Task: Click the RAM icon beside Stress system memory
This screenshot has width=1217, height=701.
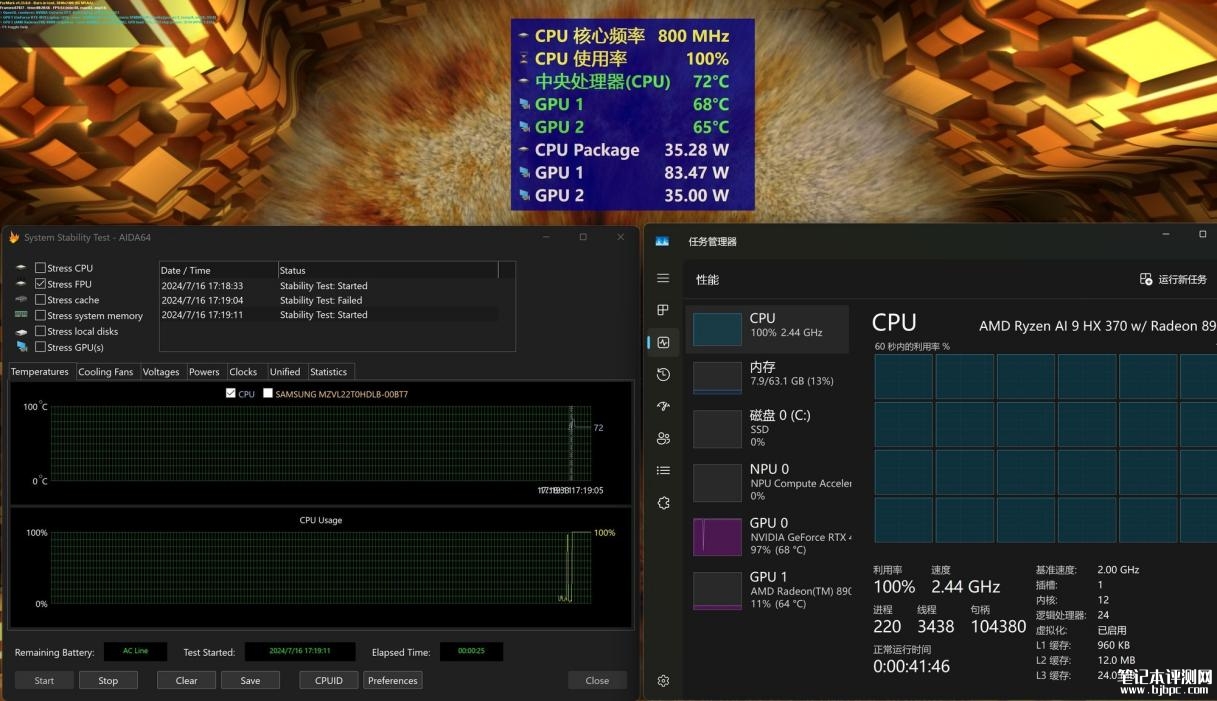Action: click(21, 315)
